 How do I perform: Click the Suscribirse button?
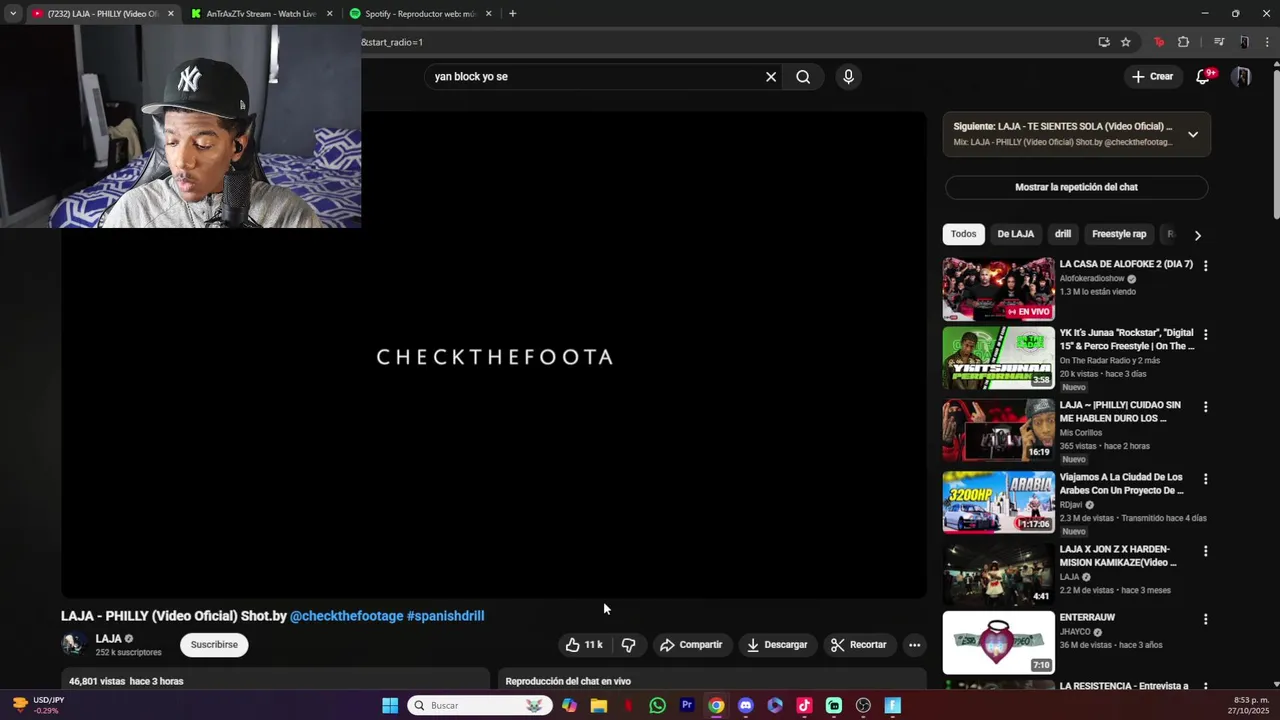214,645
